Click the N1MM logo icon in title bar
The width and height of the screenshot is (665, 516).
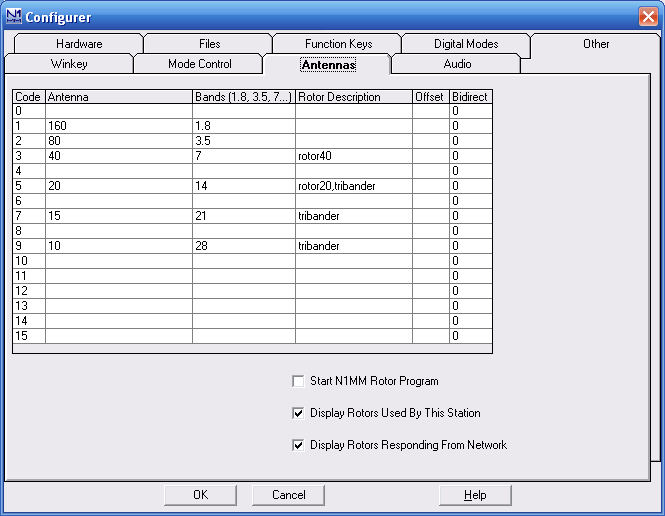tap(14, 17)
